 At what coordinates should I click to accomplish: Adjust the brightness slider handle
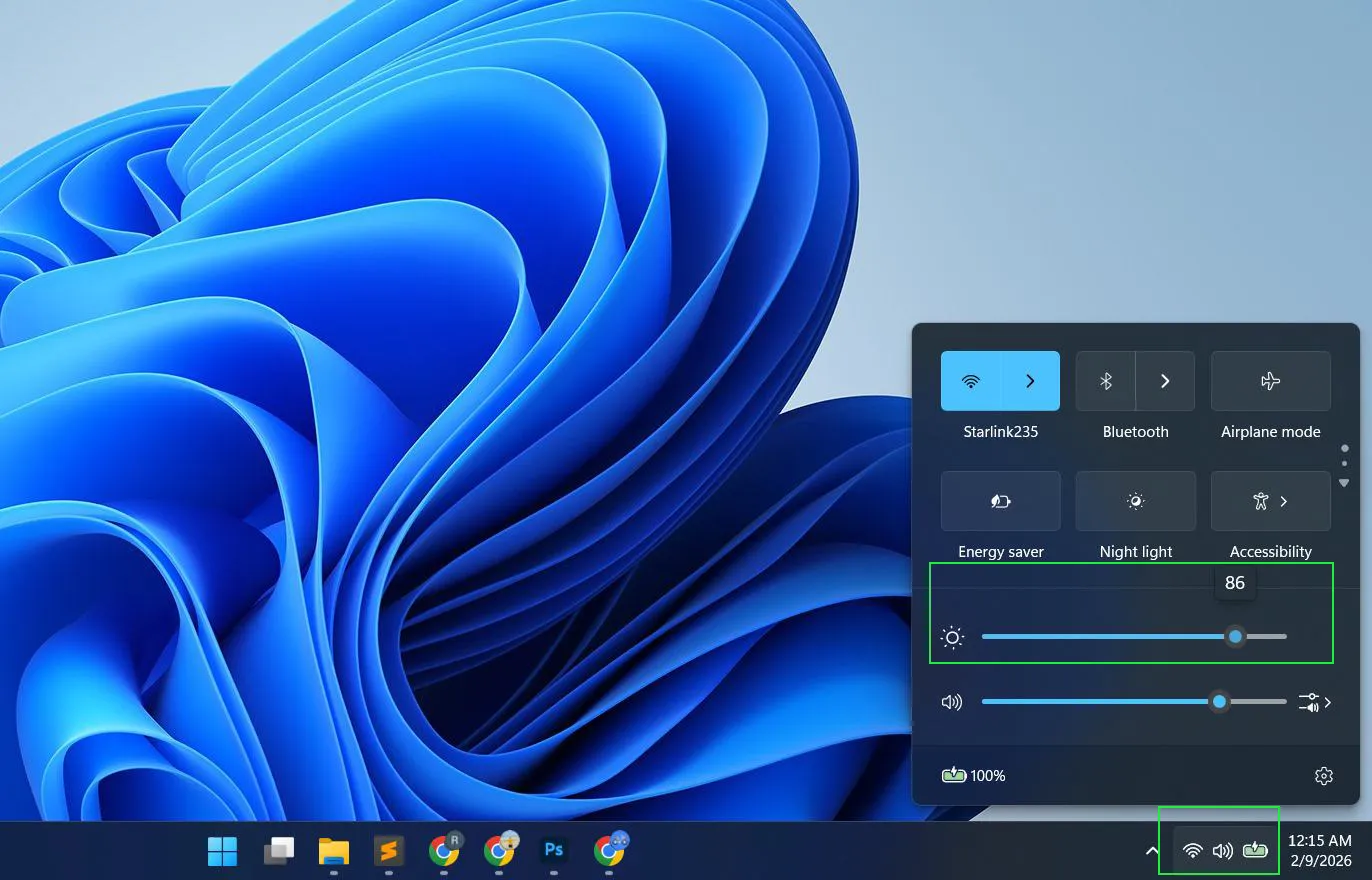coord(1235,637)
